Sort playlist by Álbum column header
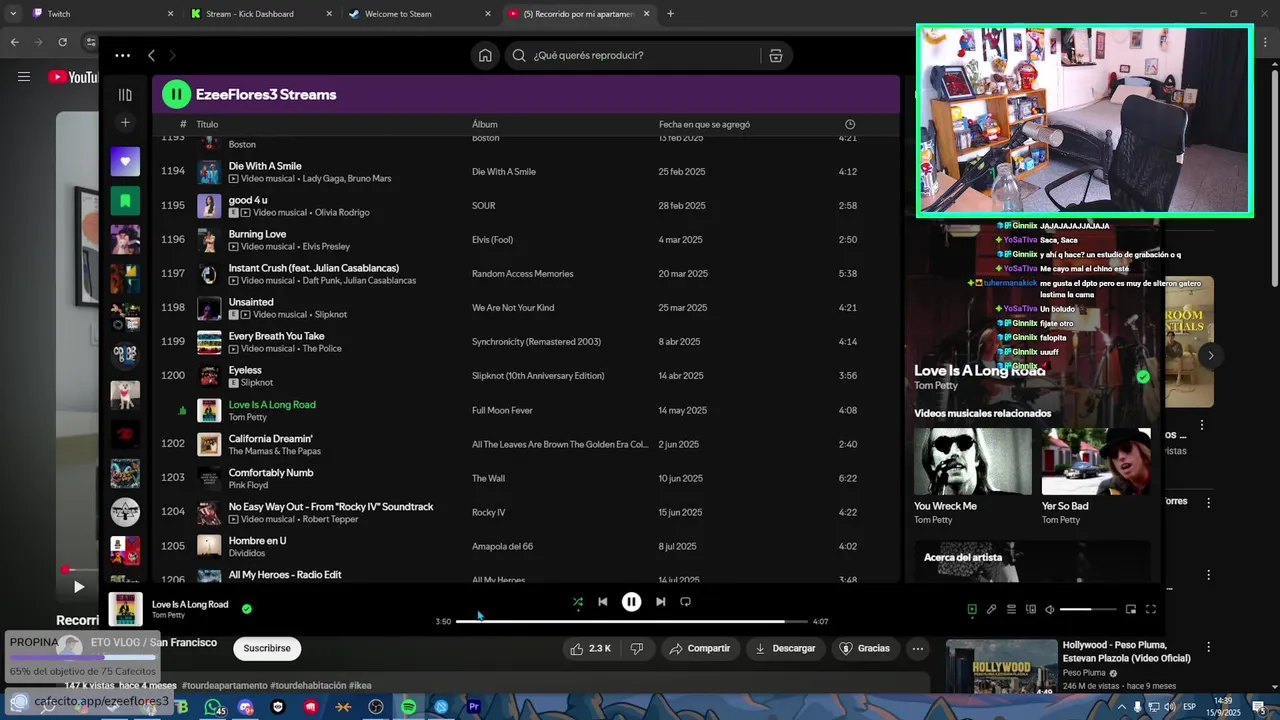 [x=484, y=125]
